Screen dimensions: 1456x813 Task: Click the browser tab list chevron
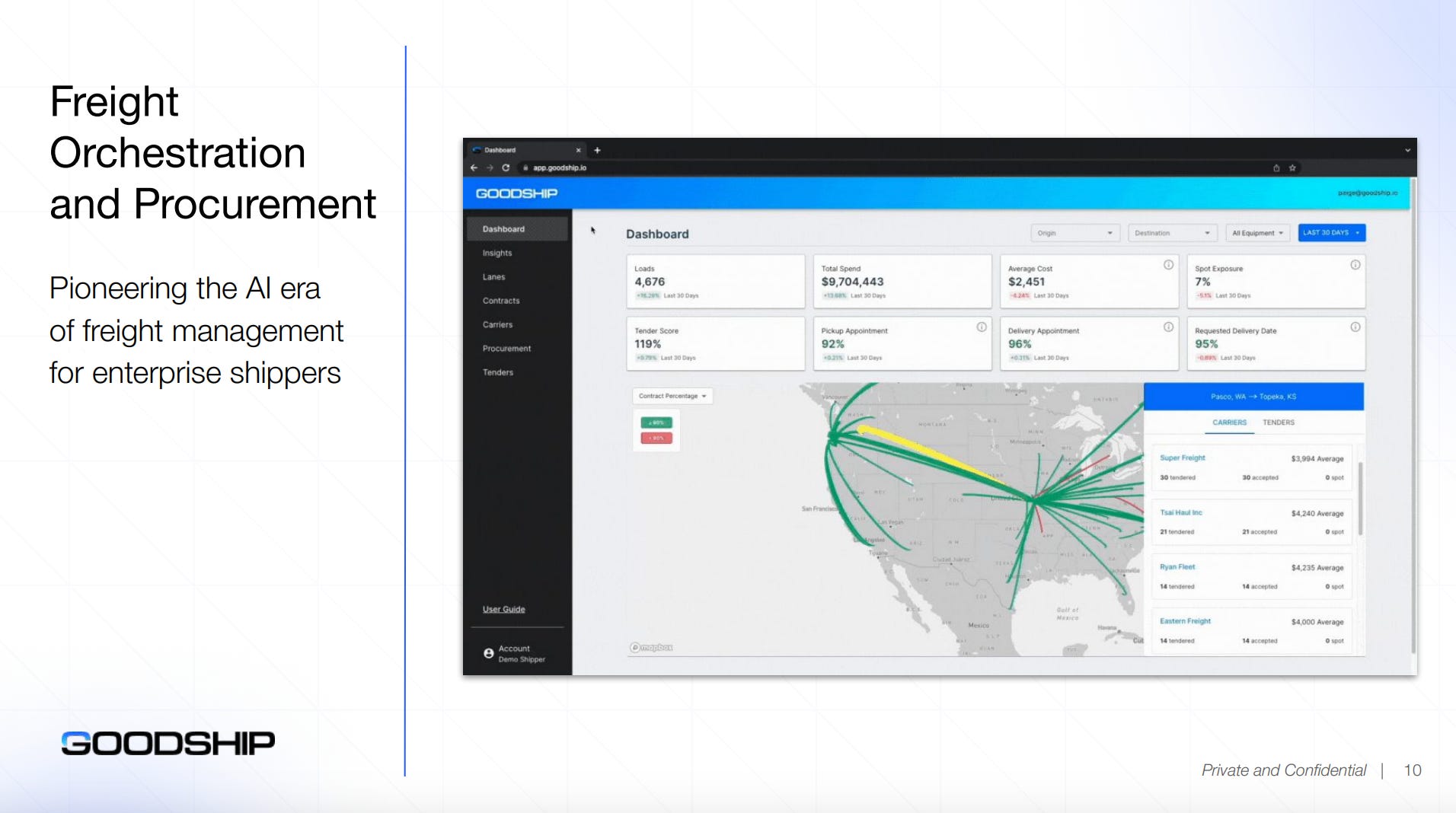click(x=1407, y=150)
